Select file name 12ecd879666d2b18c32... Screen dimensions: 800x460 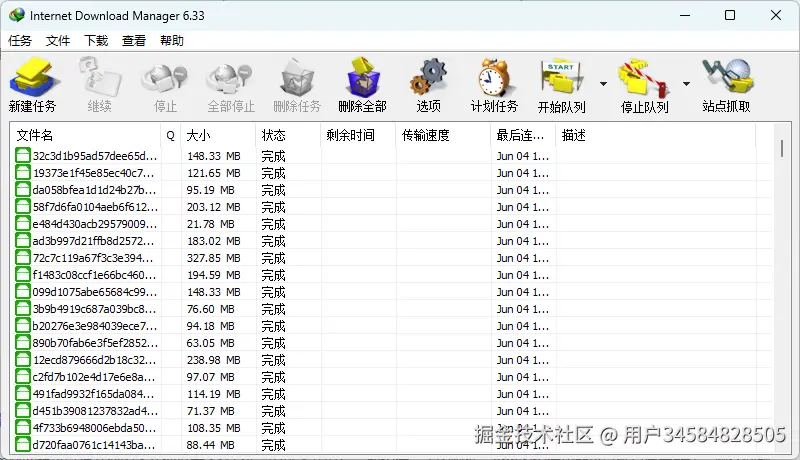[x=94, y=360]
